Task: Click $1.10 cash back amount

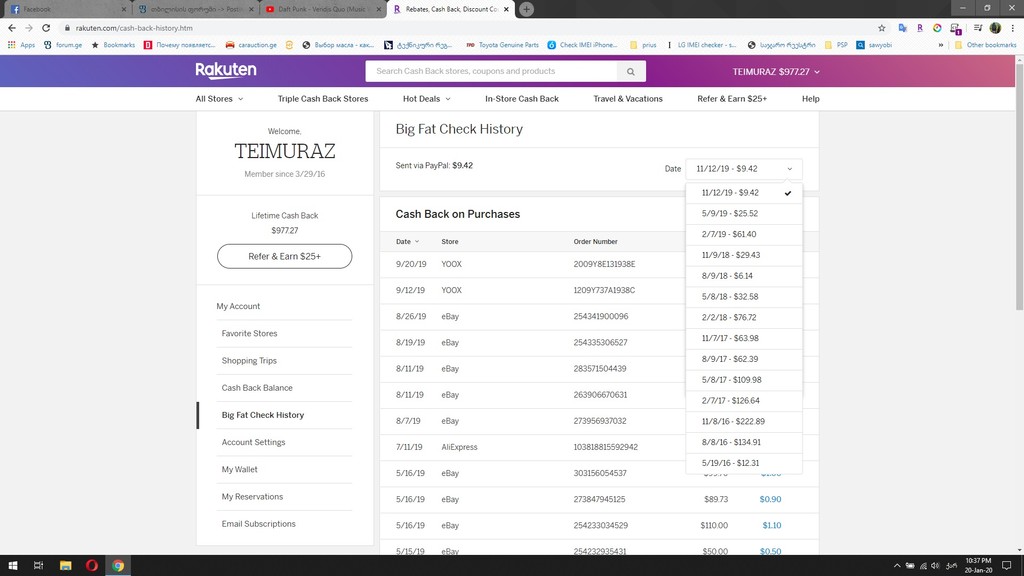Action: (x=771, y=525)
